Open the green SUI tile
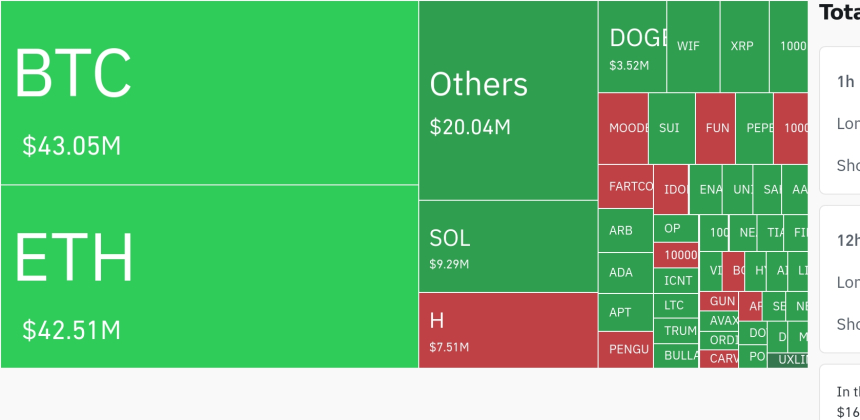This screenshot has width=860, height=420. (x=671, y=128)
